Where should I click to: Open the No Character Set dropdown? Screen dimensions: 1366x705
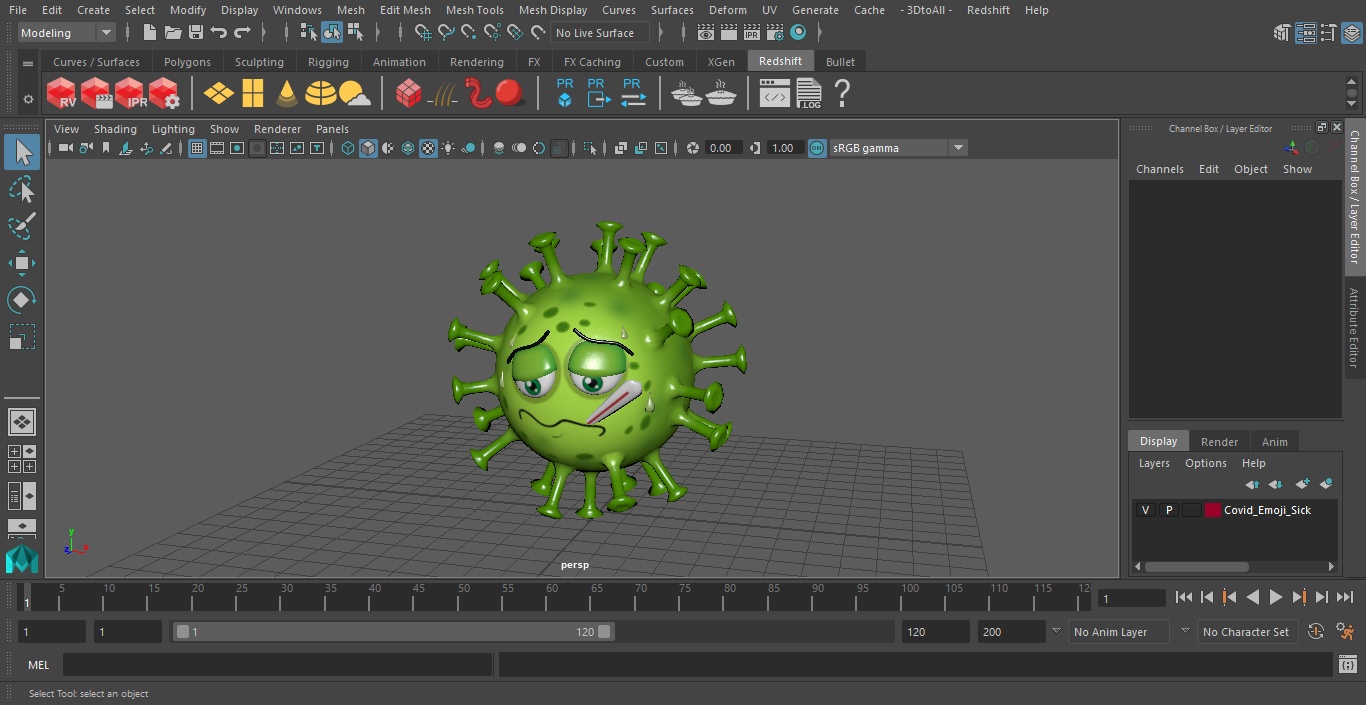pyautogui.click(x=1246, y=632)
